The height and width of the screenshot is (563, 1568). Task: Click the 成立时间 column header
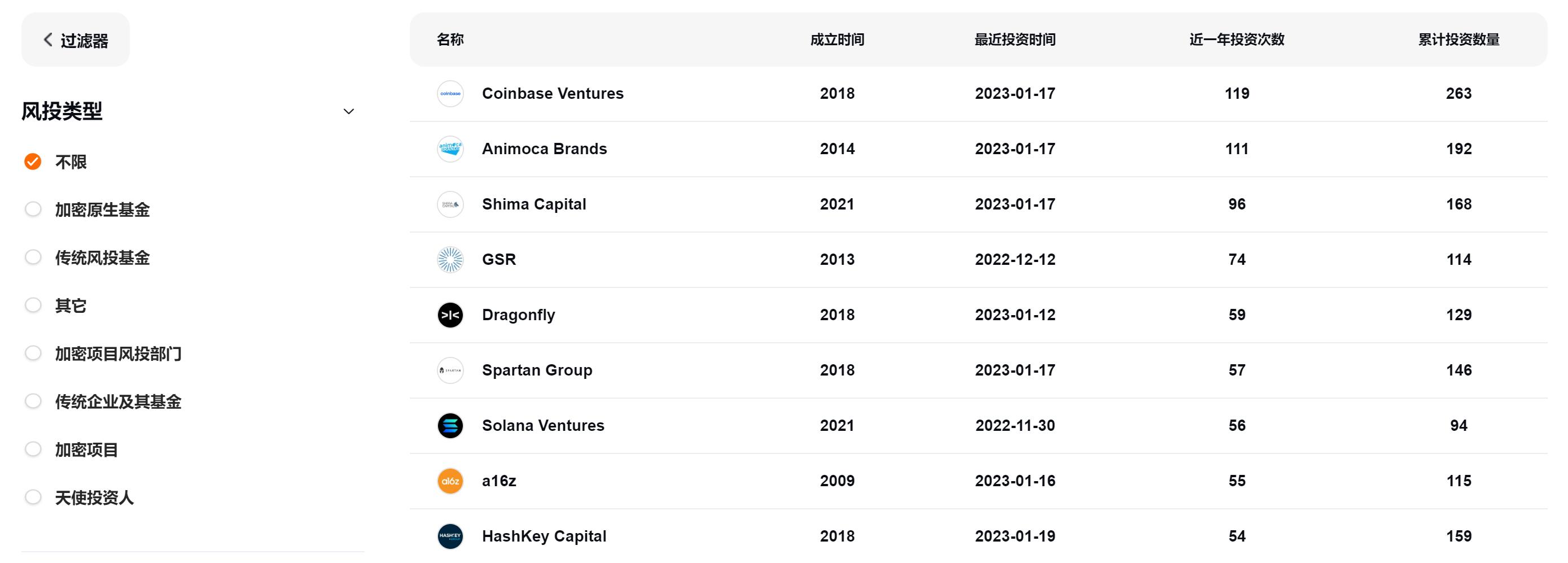tap(837, 40)
